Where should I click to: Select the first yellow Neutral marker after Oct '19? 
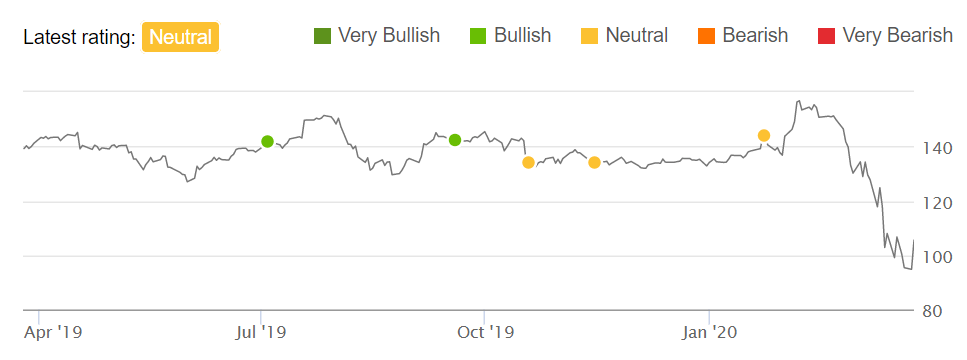(x=528, y=163)
